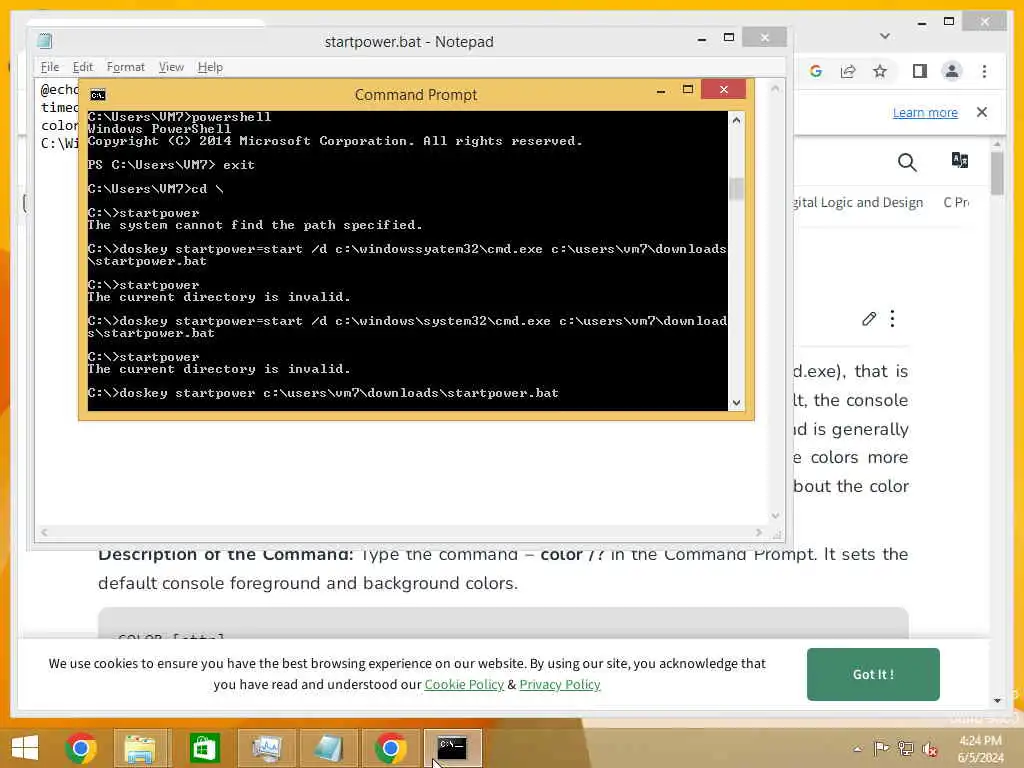The height and width of the screenshot is (768, 1024).
Task: Click the Command Prompt title bar icon
Action: (98, 95)
